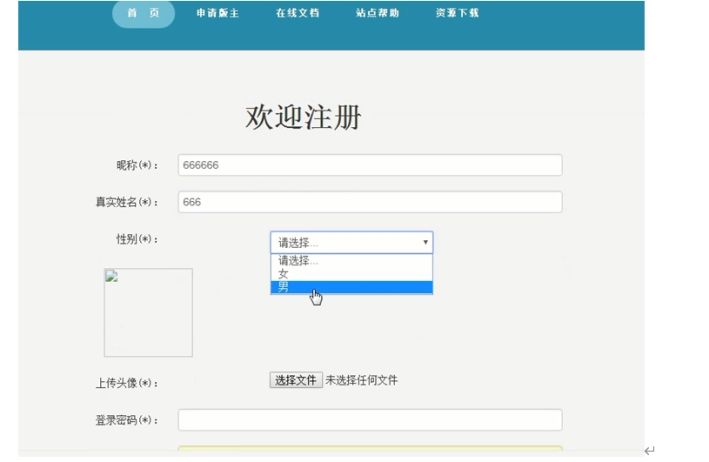Click the 真实姓名(*) field label
This screenshot has width=709, height=462.
[127, 202]
